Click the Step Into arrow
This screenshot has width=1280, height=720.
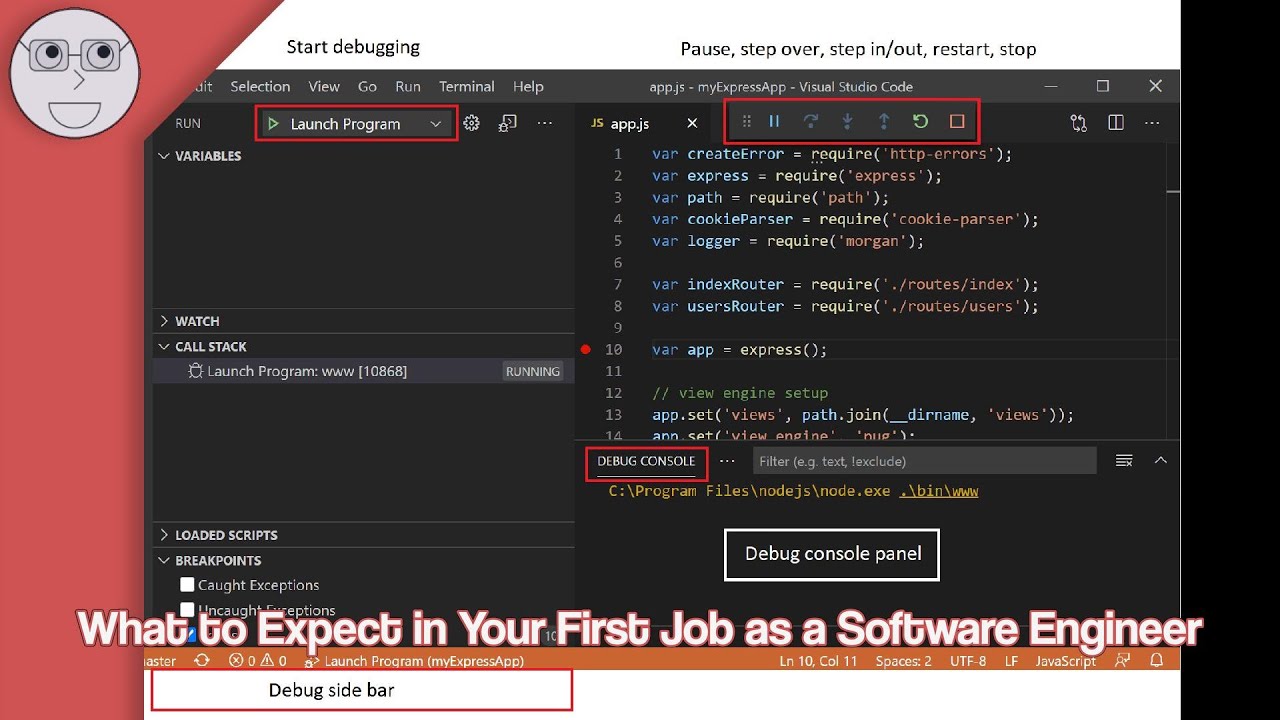coord(847,122)
